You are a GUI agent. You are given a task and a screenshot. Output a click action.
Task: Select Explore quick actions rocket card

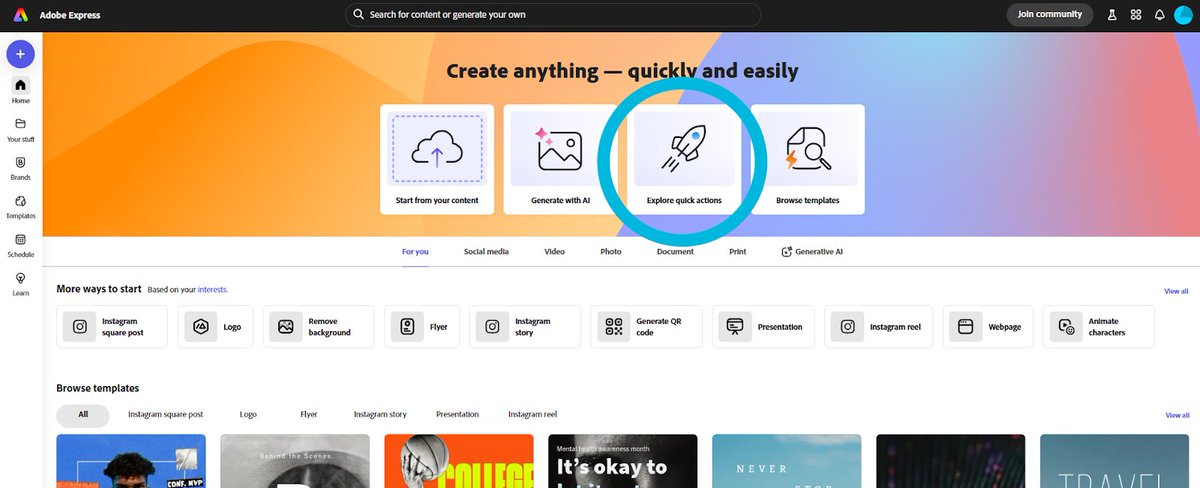tap(684, 160)
